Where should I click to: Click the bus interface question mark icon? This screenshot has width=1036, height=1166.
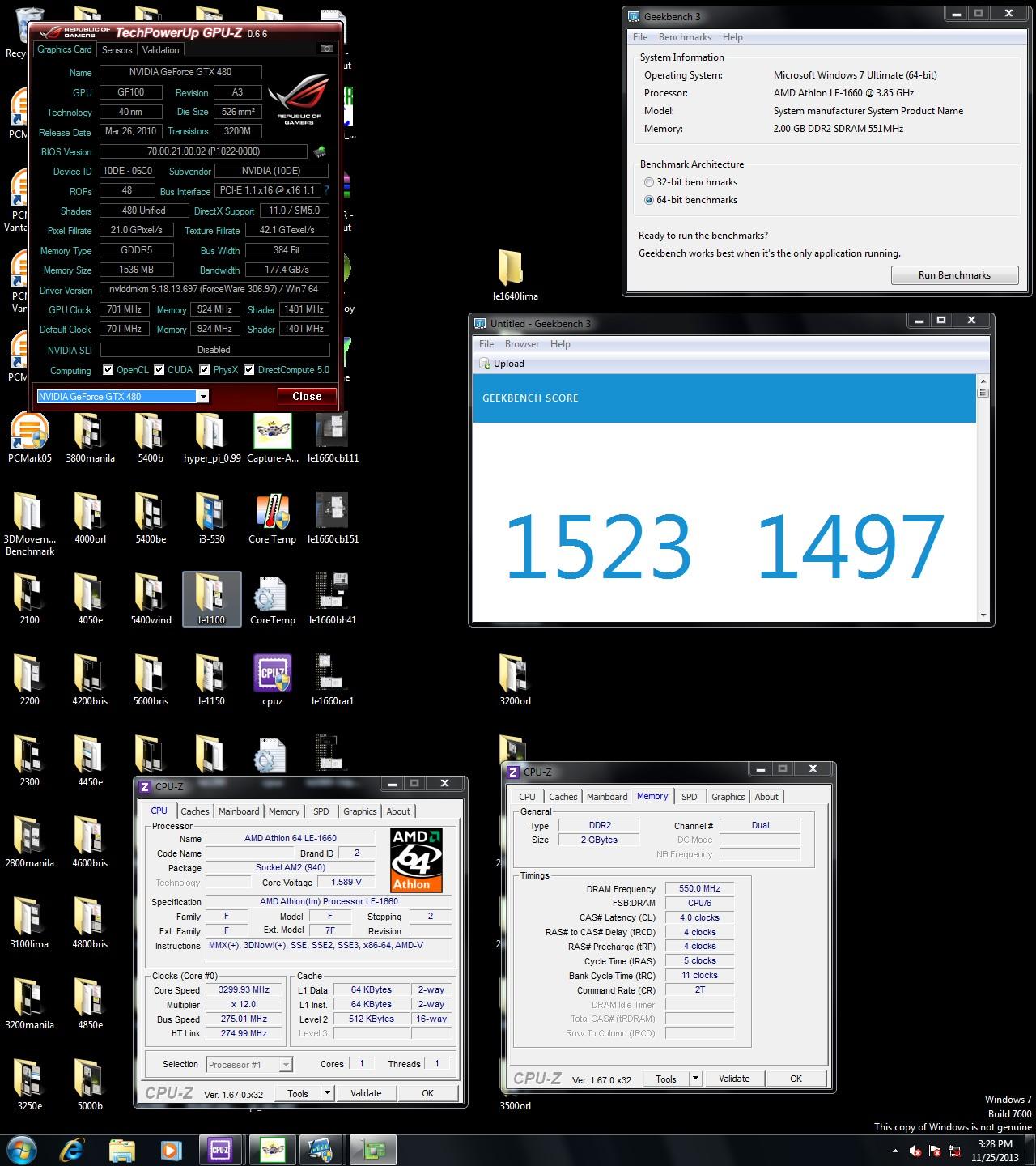[x=326, y=190]
